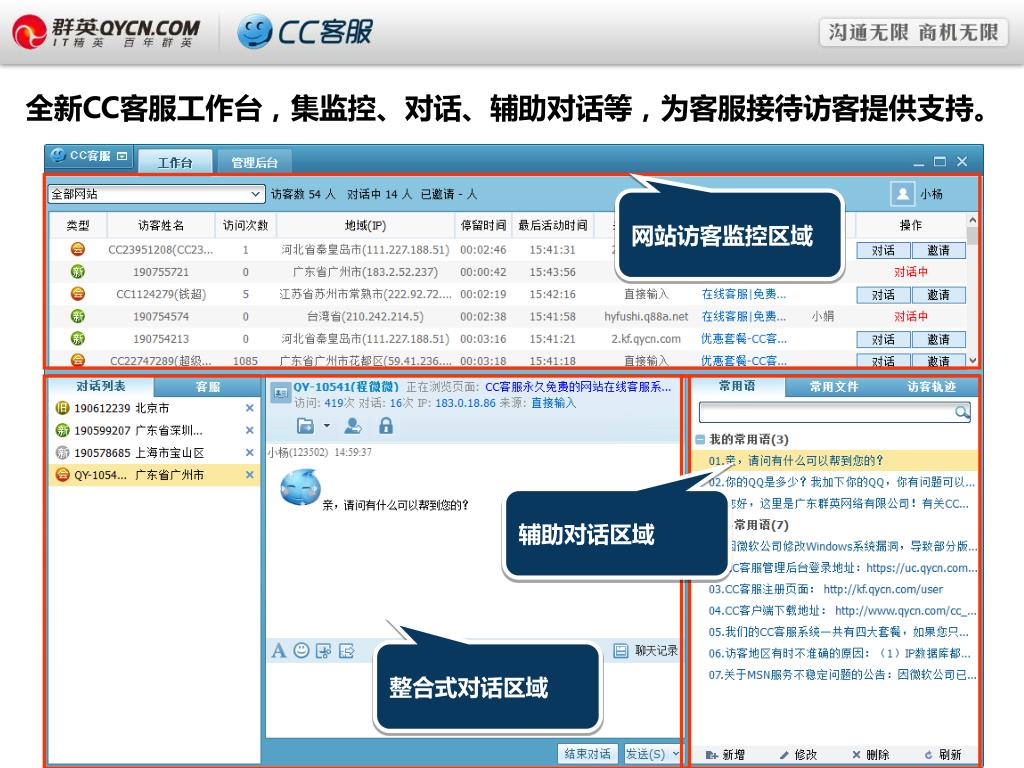
Task: Open the font formatting A icon
Action: 279,650
